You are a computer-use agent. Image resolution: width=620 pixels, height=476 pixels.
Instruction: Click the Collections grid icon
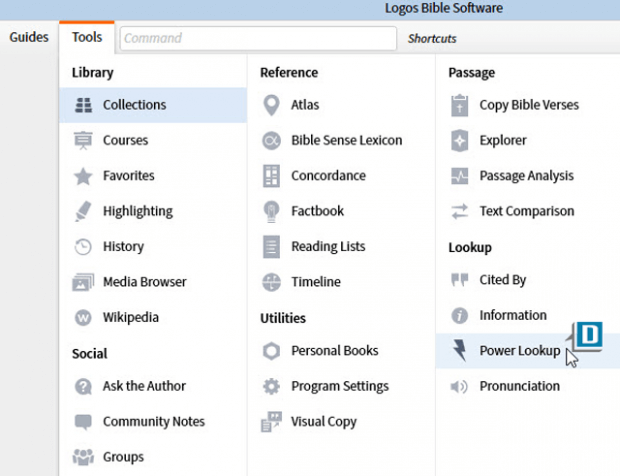84,105
